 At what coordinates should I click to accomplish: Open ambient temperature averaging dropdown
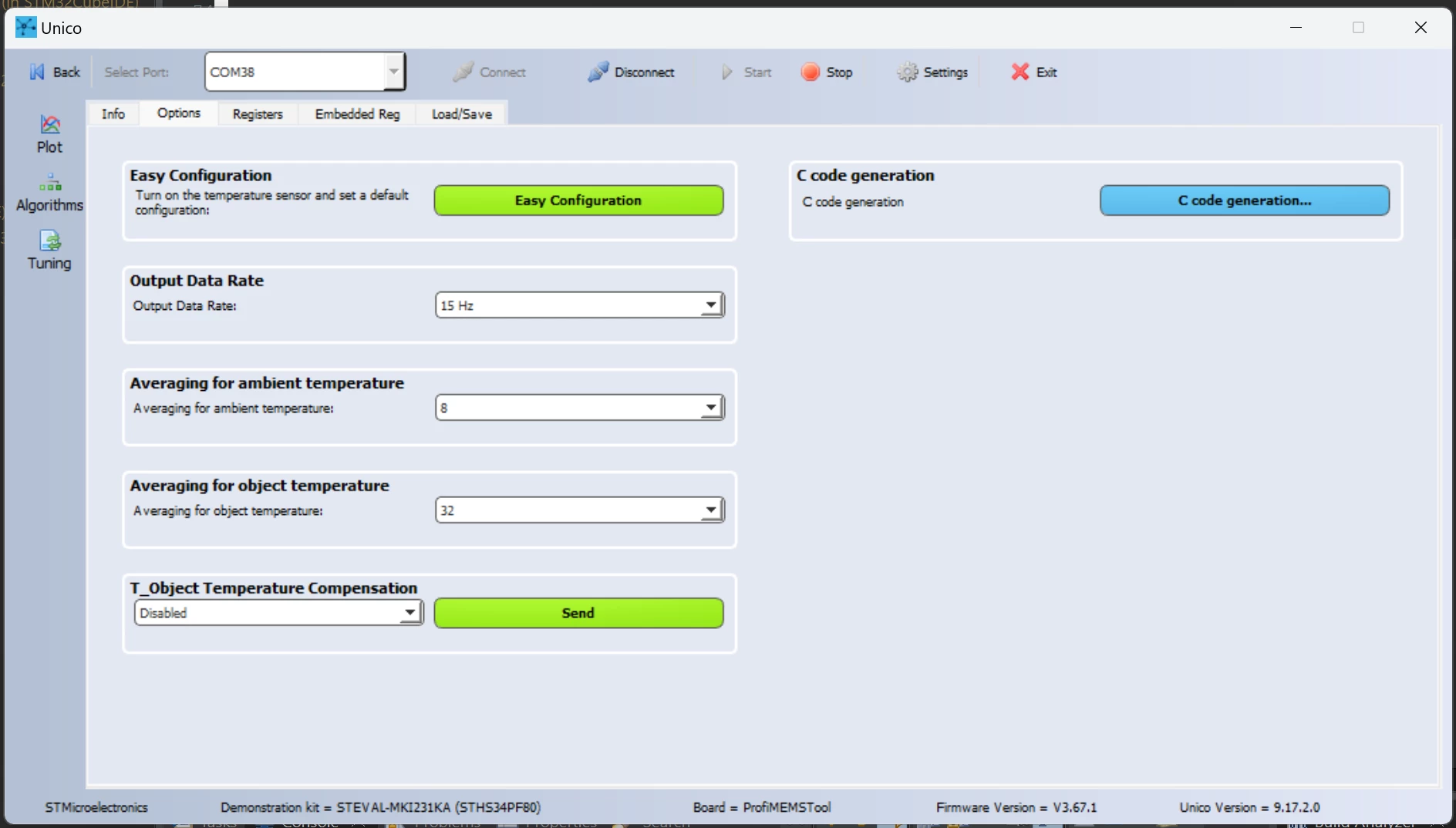point(710,408)
